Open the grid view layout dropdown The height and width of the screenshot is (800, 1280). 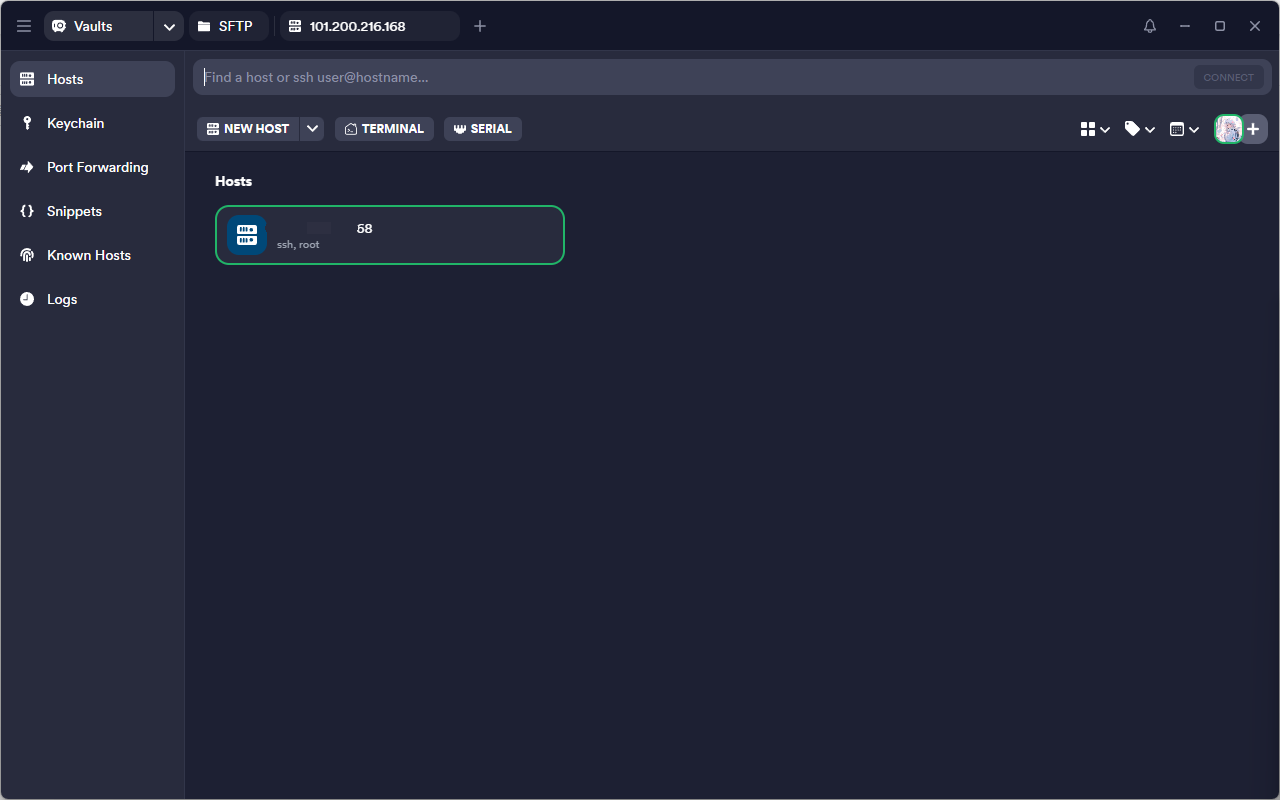[1095, 129]
